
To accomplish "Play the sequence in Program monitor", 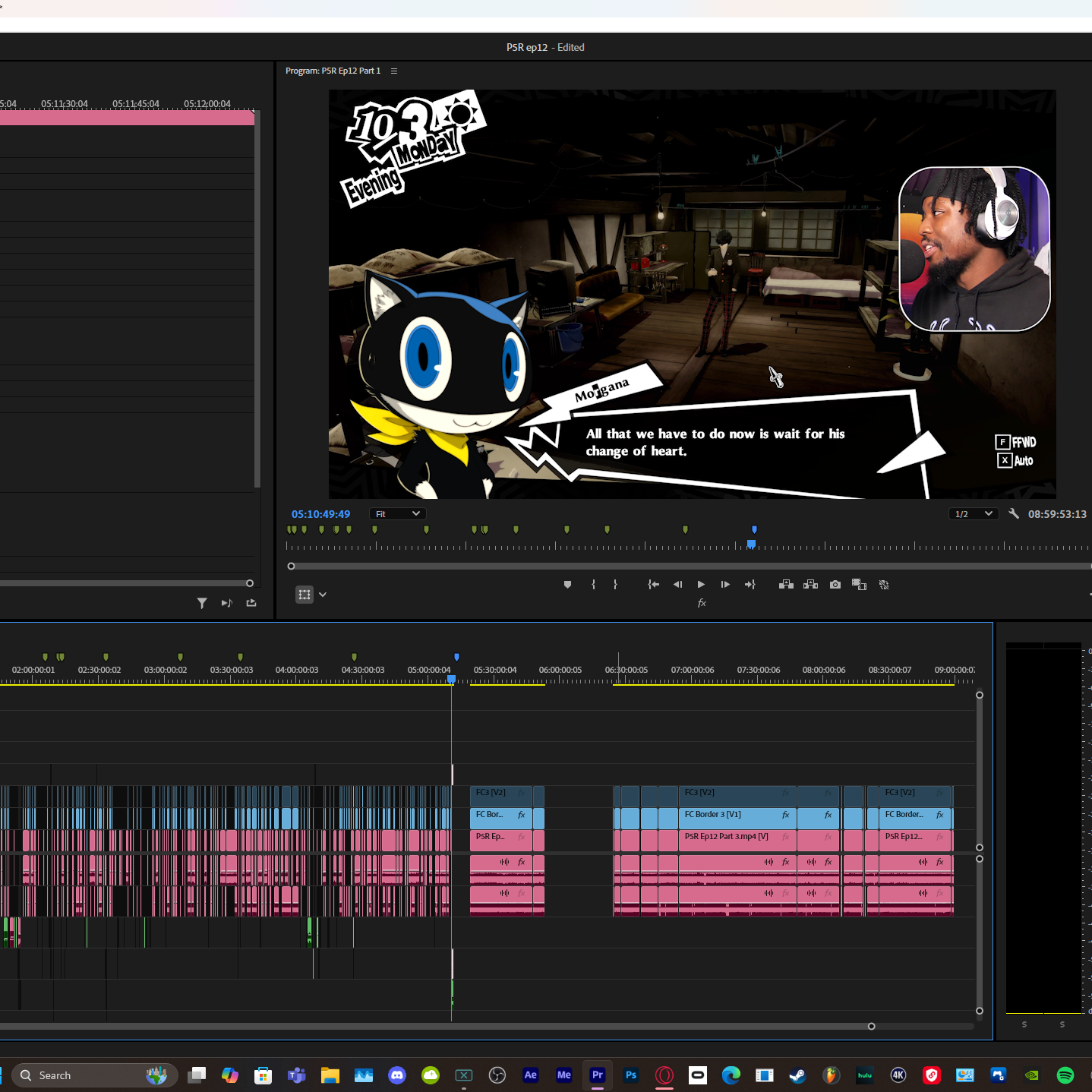I will coord(701,585).
